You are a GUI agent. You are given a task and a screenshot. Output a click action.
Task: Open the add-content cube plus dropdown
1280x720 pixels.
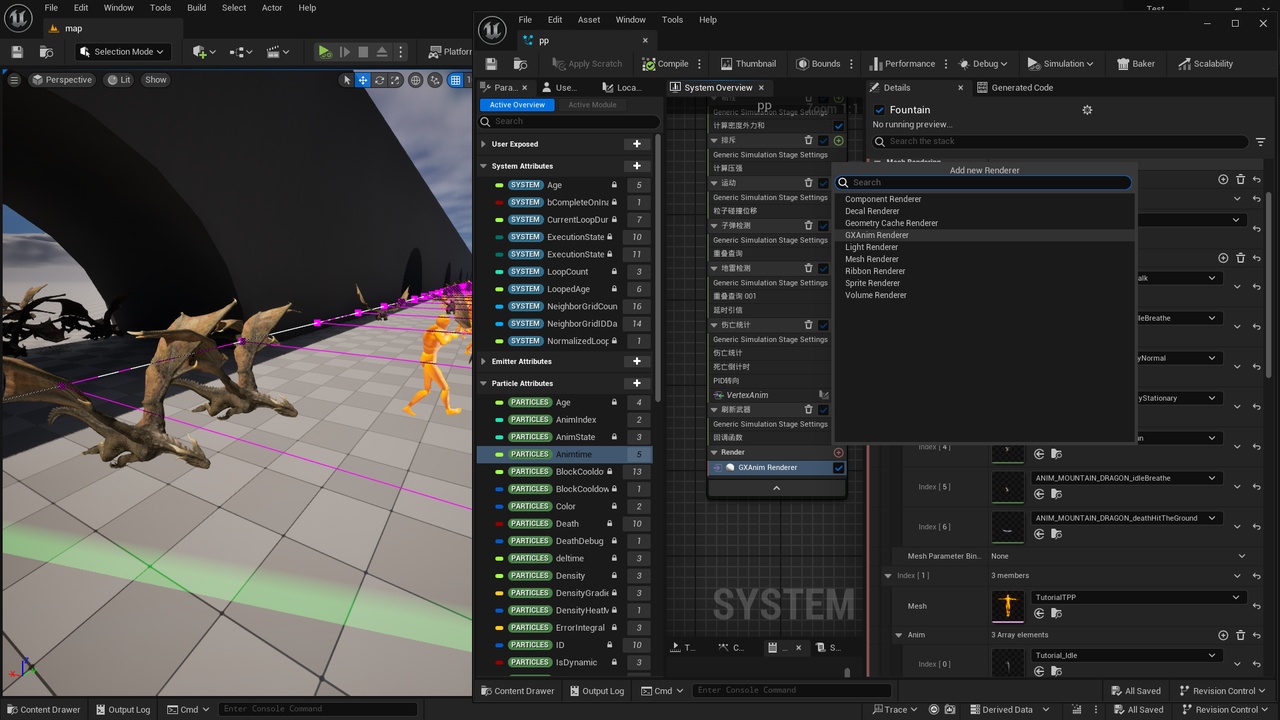(x=204, y=52)
